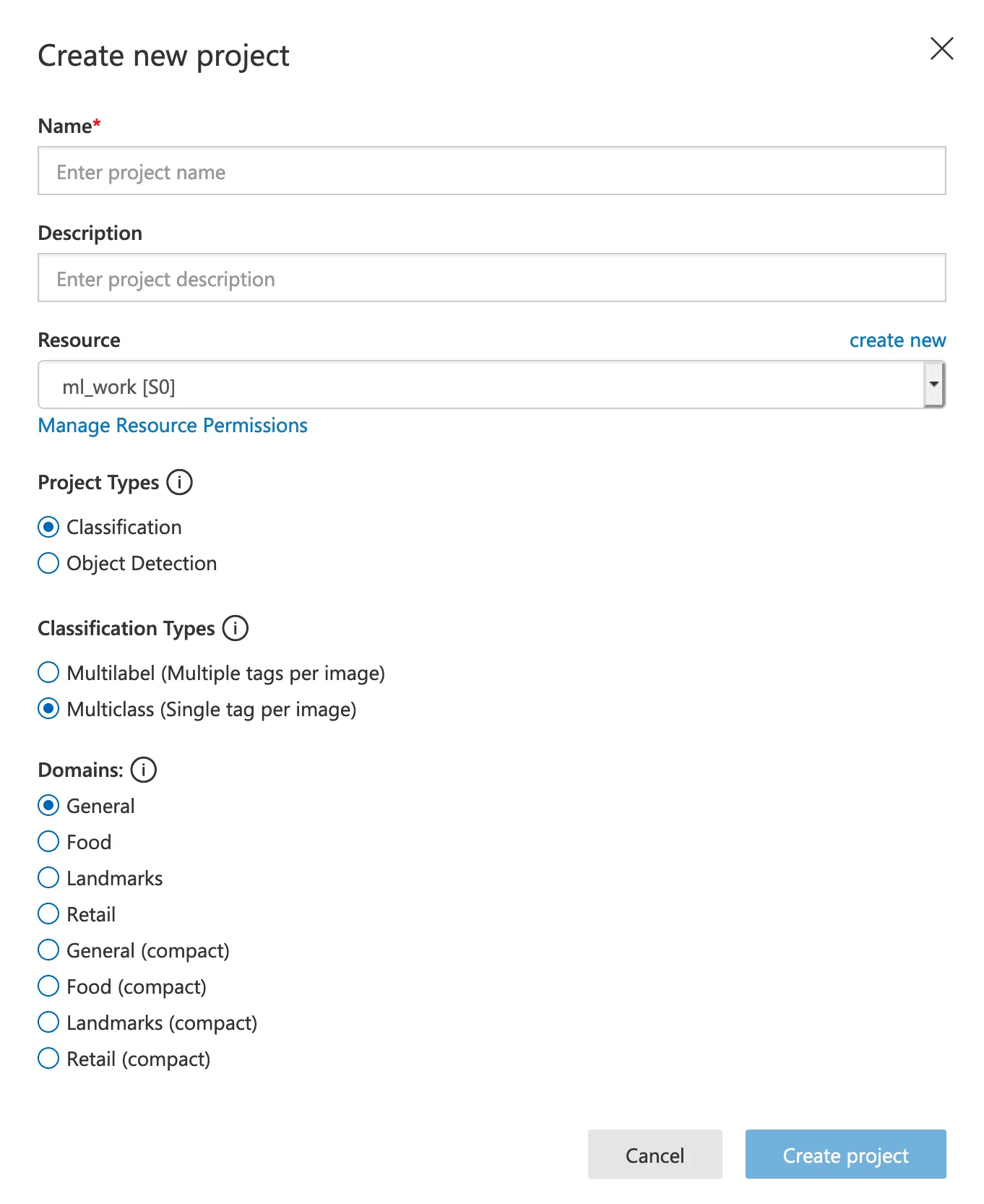Pick the Multiclass single tag option
Image resolution: width=984 pixels, height=1204 pixels.
pos(48,709)
